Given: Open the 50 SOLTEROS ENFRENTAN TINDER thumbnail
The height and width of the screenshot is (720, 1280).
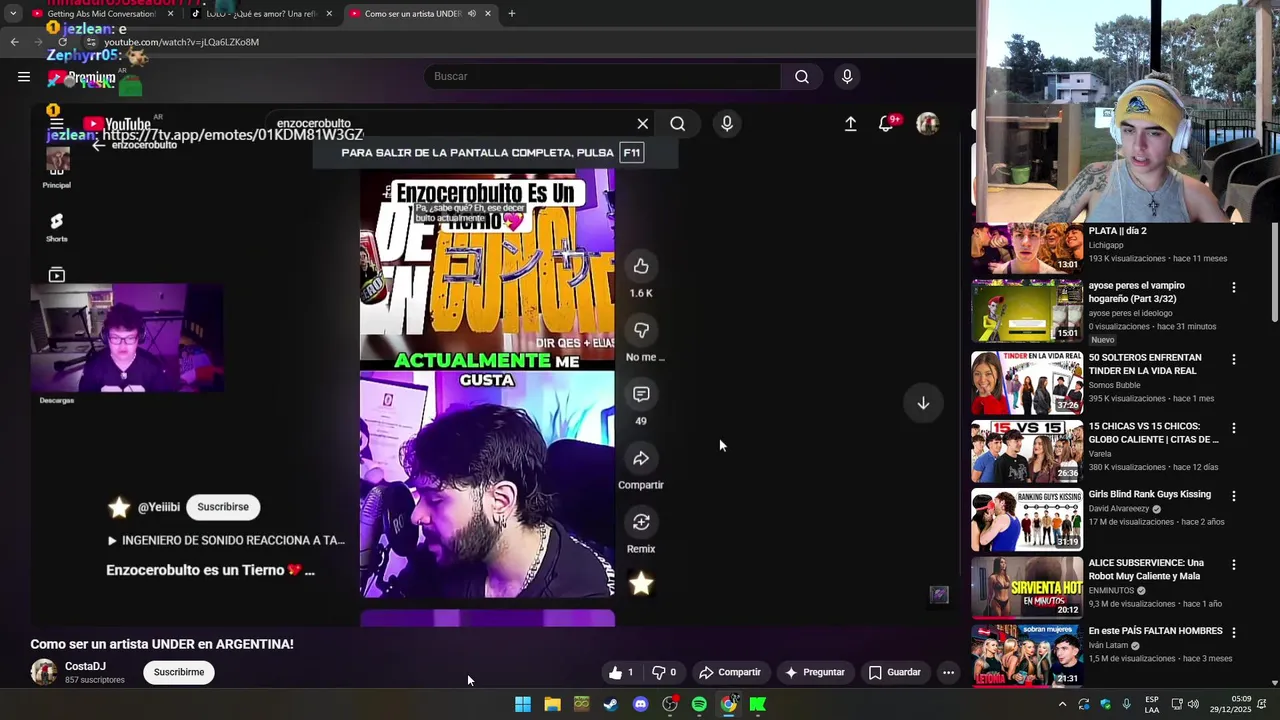Looking at the screenshot, I should 1027,382.
